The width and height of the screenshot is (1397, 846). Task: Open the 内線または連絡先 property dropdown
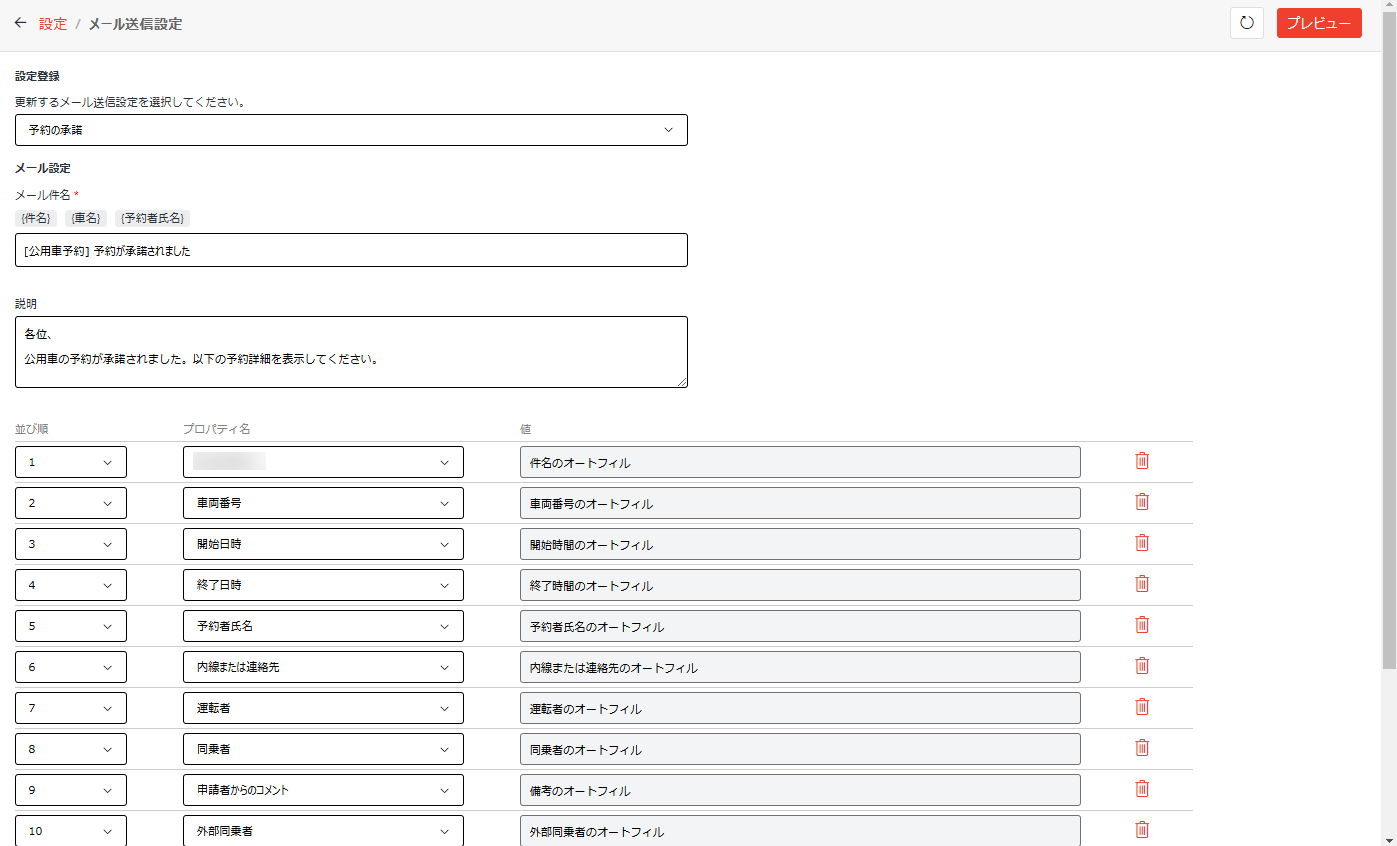323,667
